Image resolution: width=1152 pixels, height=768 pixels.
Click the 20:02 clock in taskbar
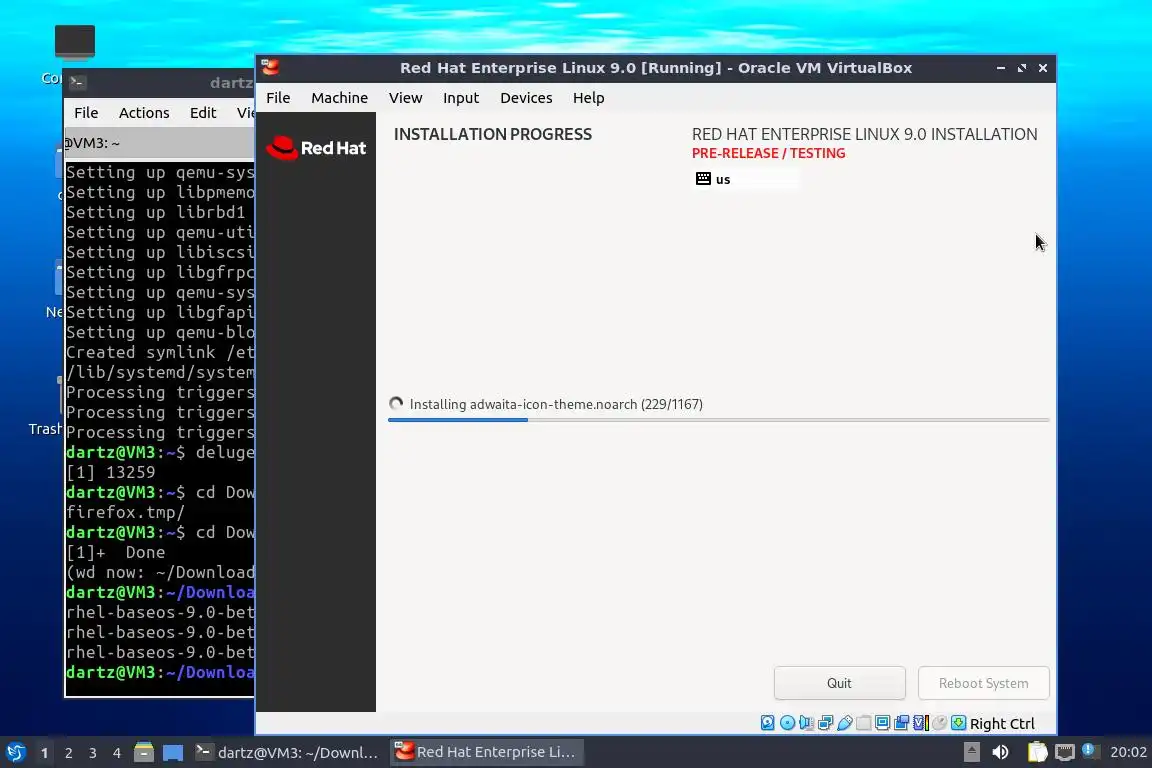click(x=1128, y=752)
